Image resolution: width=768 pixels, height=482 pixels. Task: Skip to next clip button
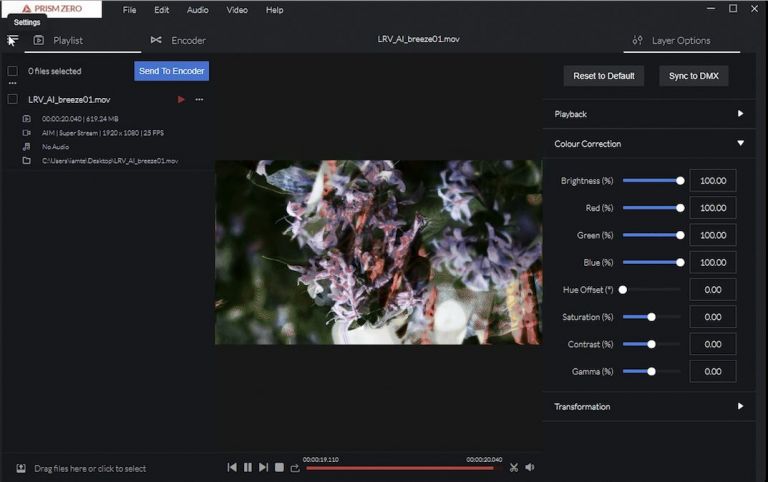tap(264, 467)
